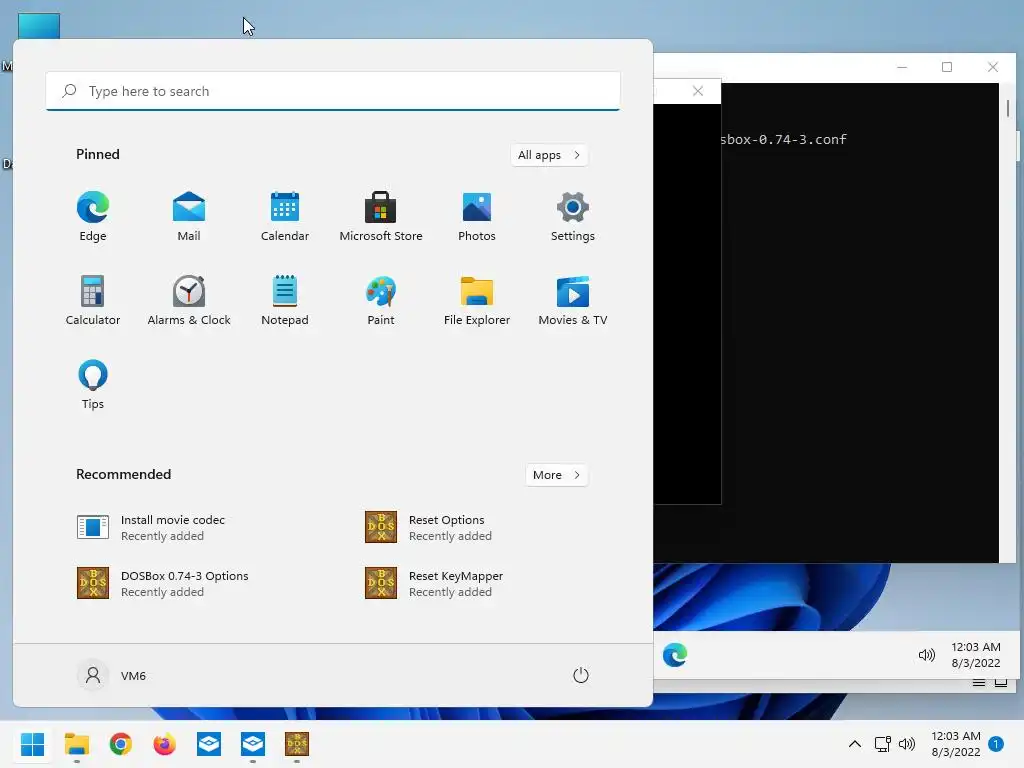This screenshot has width=1024, height=768.
Task: Open the VM6 user account menu
Action: click(112, 675)
